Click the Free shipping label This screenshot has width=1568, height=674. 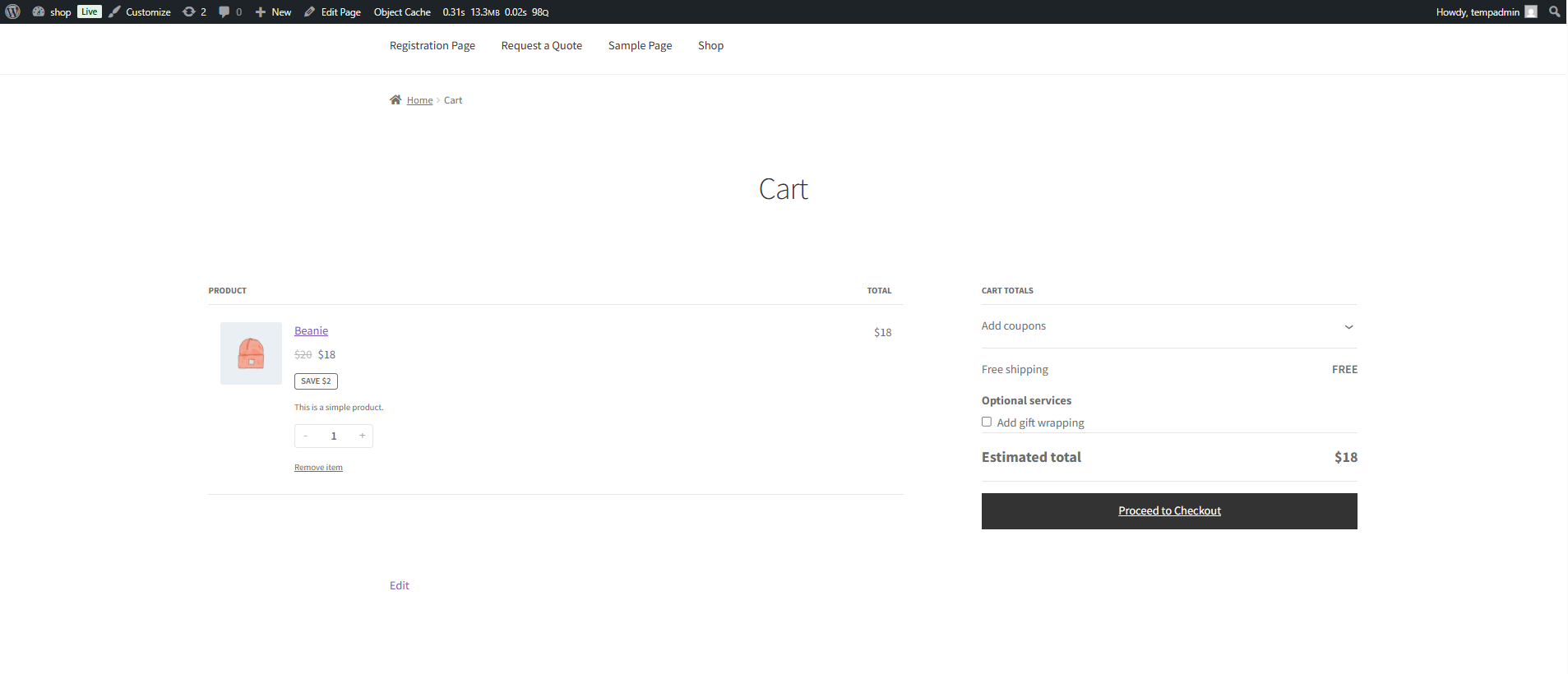click(x=1015, y=370)
